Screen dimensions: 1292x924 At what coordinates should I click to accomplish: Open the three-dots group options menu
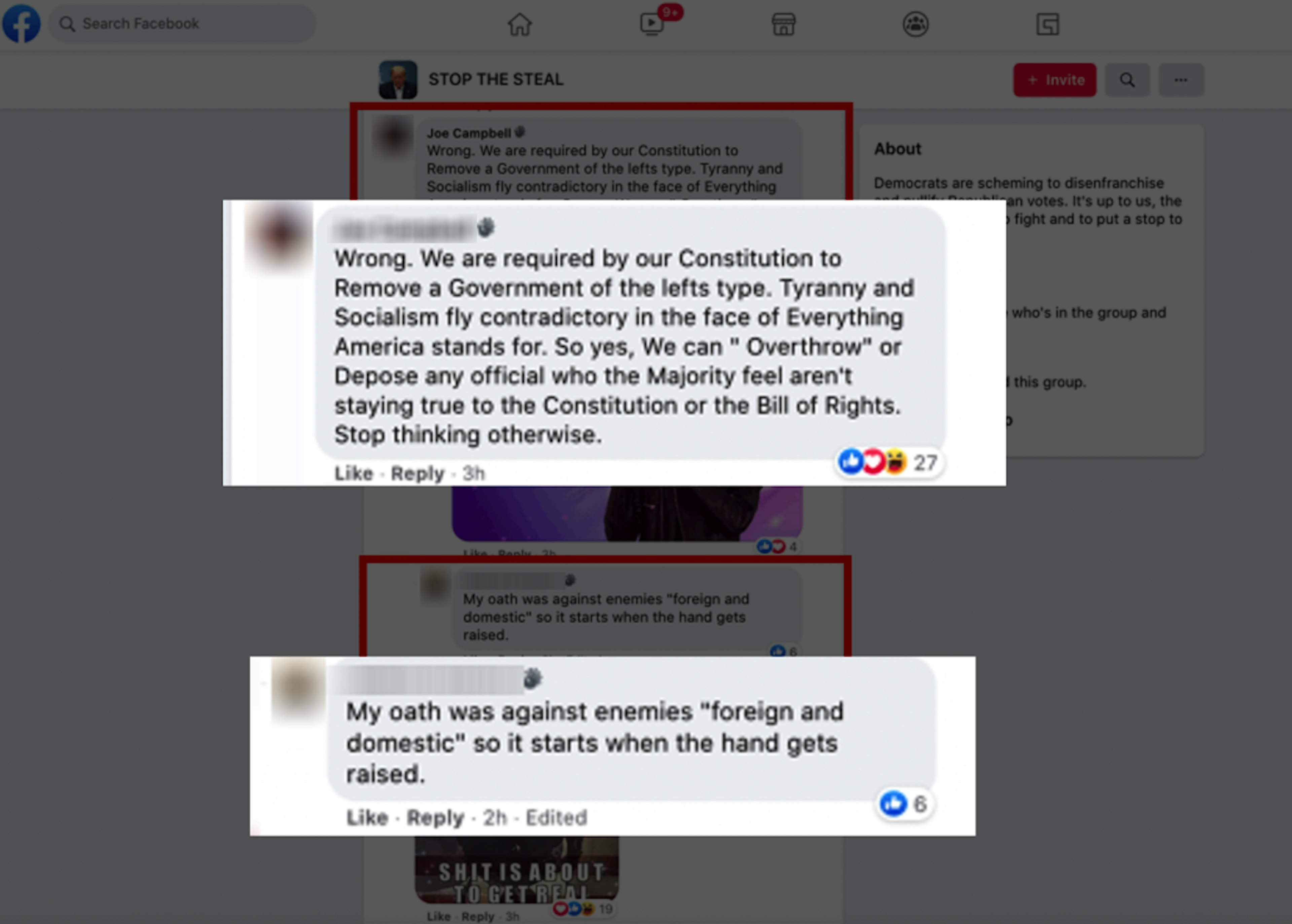pos(1182,80)
